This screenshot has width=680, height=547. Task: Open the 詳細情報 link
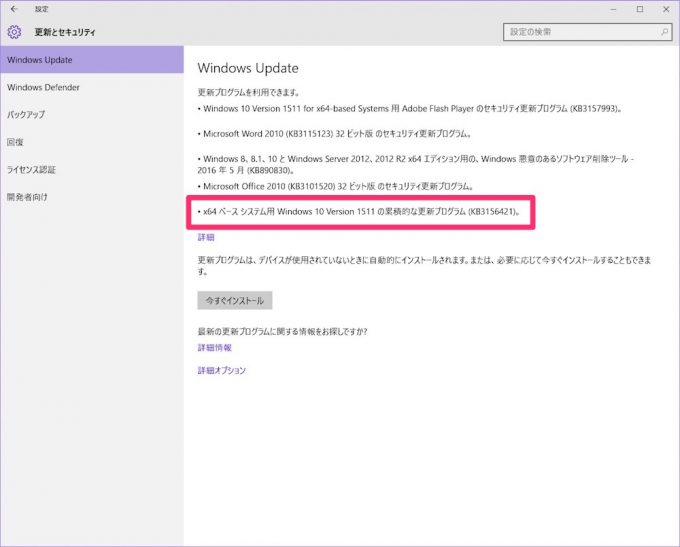tap(215, 347)
